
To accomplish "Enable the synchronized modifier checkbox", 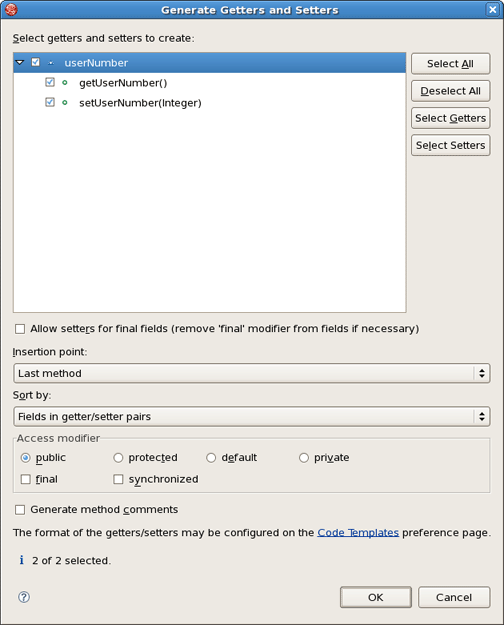I will click(118, 479).
